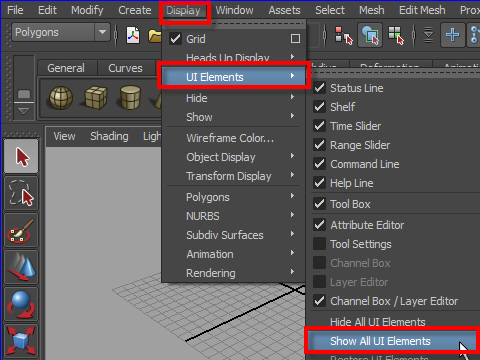The height and width of the screenshot is (360, 480).
Task: Switch to the Curves shelf tab
Action: (x=125, y=68)
